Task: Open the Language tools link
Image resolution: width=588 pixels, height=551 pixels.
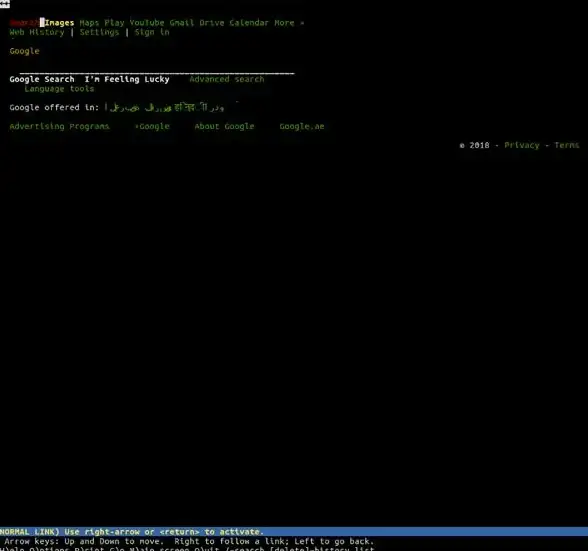Action: (59, 89)
